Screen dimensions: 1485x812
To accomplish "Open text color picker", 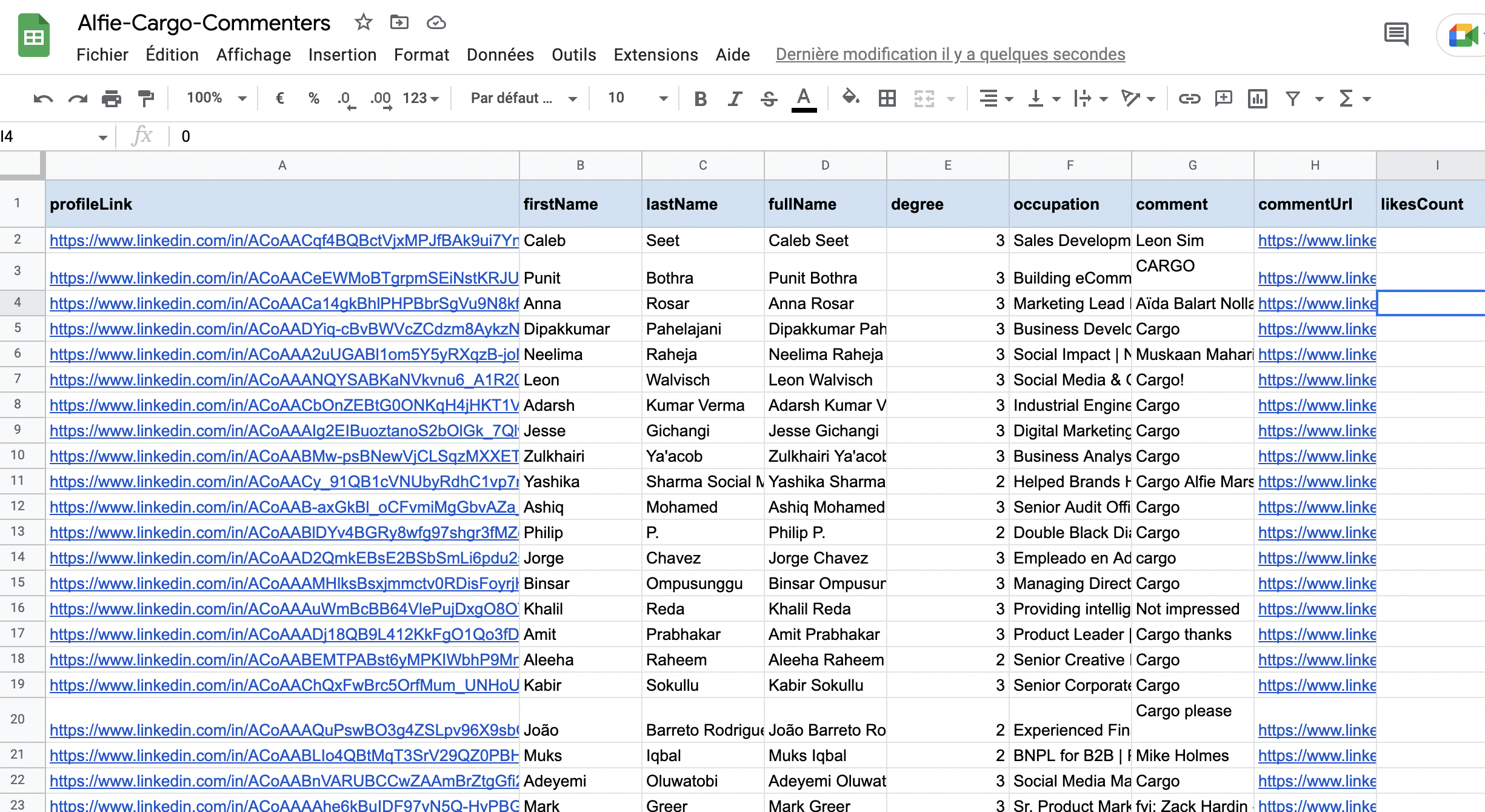I will tap(804, 99).
